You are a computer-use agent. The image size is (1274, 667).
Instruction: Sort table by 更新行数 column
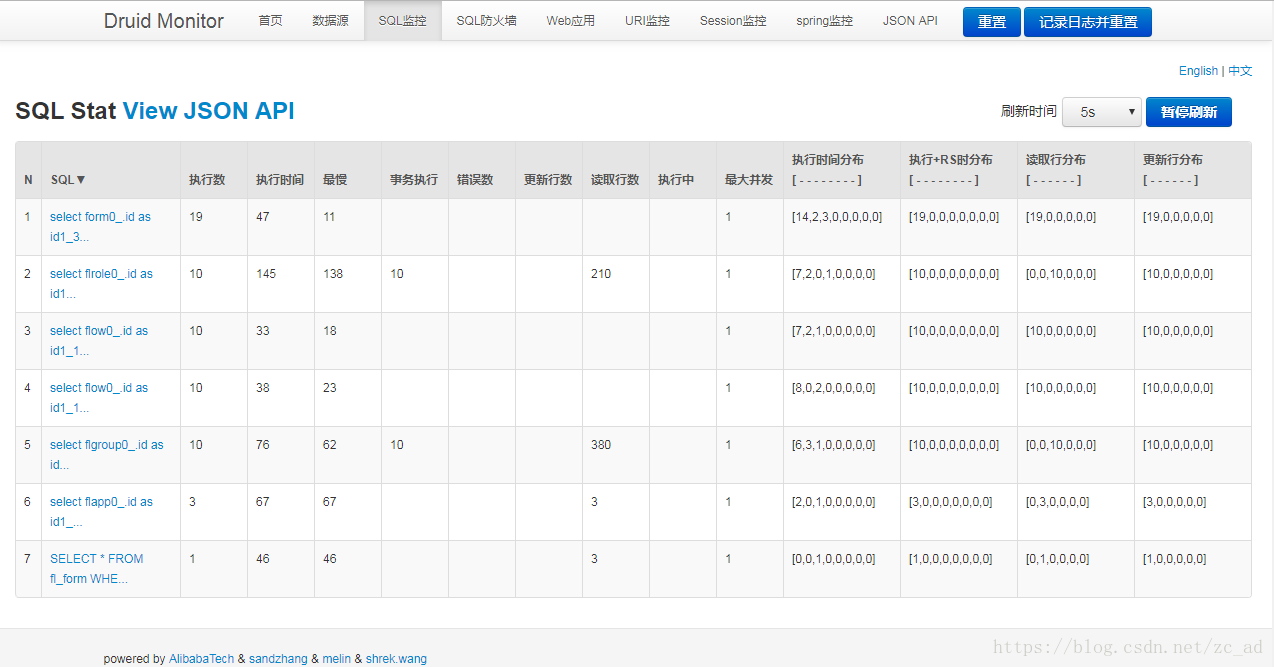[x=548, y=180]
